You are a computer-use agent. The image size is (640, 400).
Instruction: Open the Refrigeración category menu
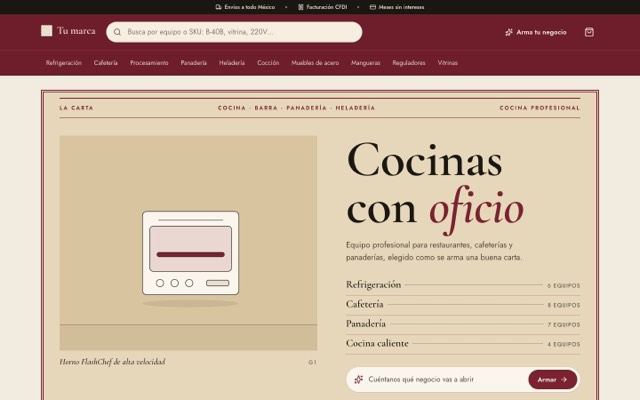click(64, 62)
